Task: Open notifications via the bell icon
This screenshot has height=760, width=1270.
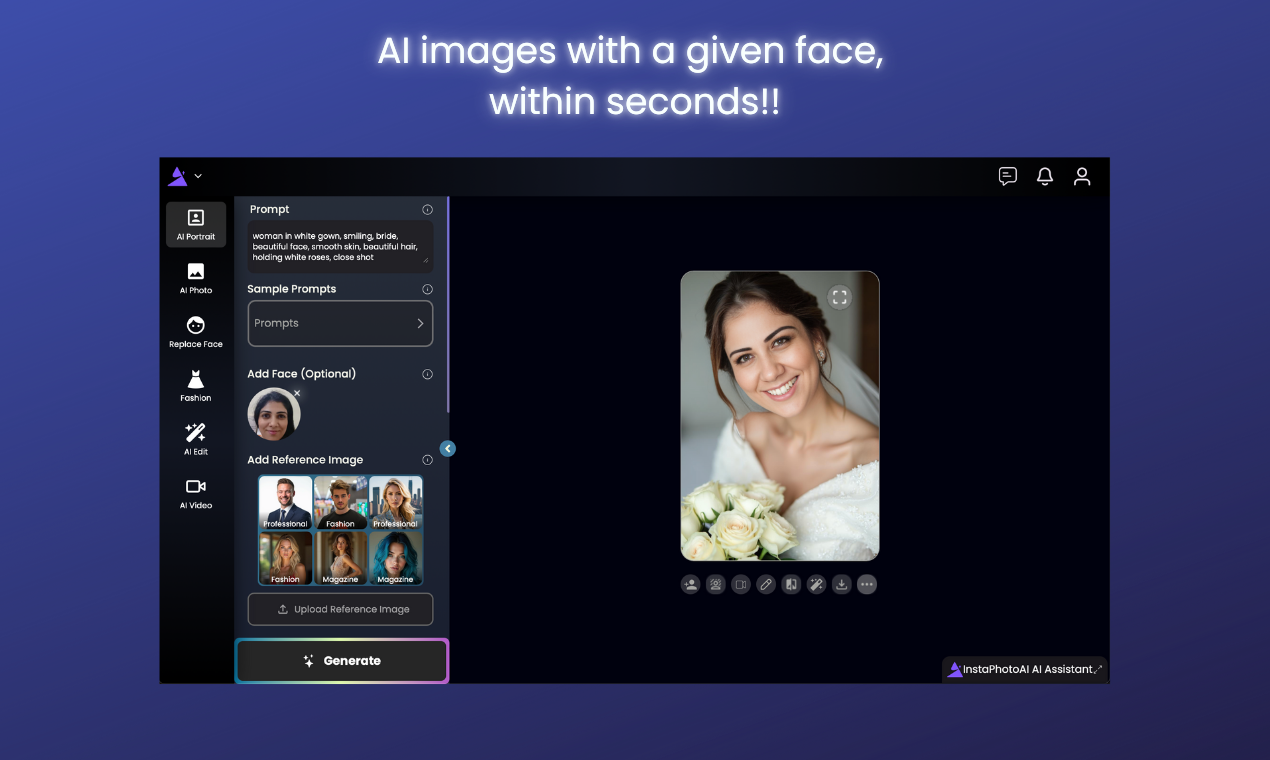Action: click(x=1044, y=176)
